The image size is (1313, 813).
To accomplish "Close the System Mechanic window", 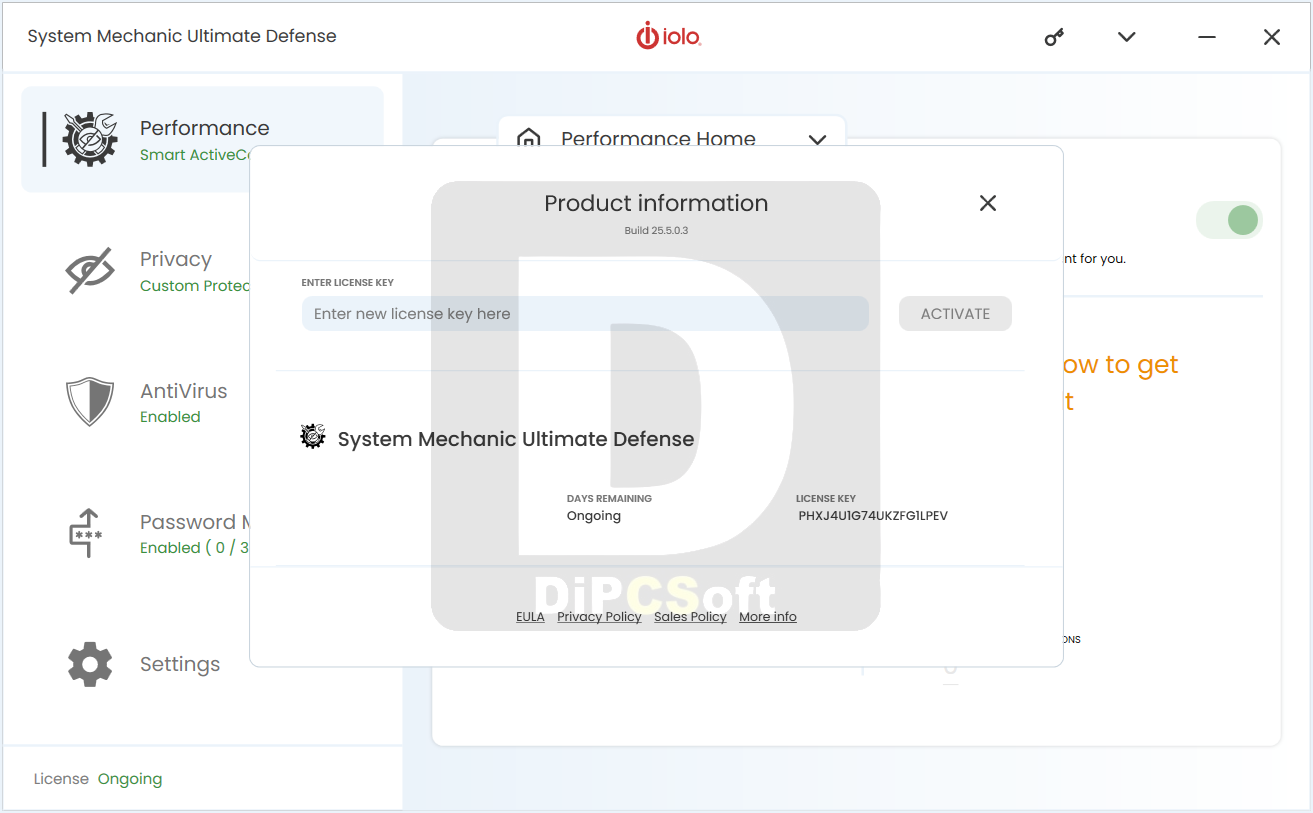I will click(x=1272, y=37).
